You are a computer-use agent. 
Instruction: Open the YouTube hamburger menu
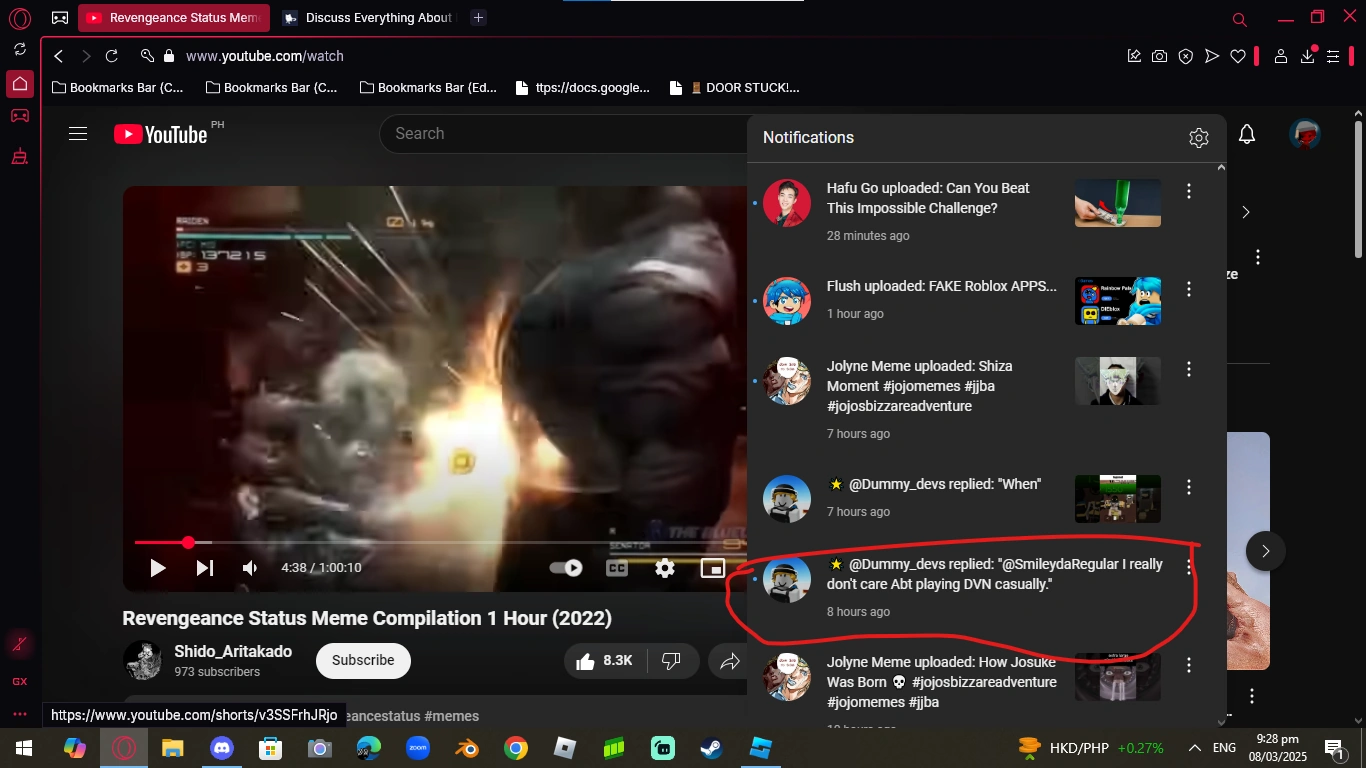pos(78,133)
